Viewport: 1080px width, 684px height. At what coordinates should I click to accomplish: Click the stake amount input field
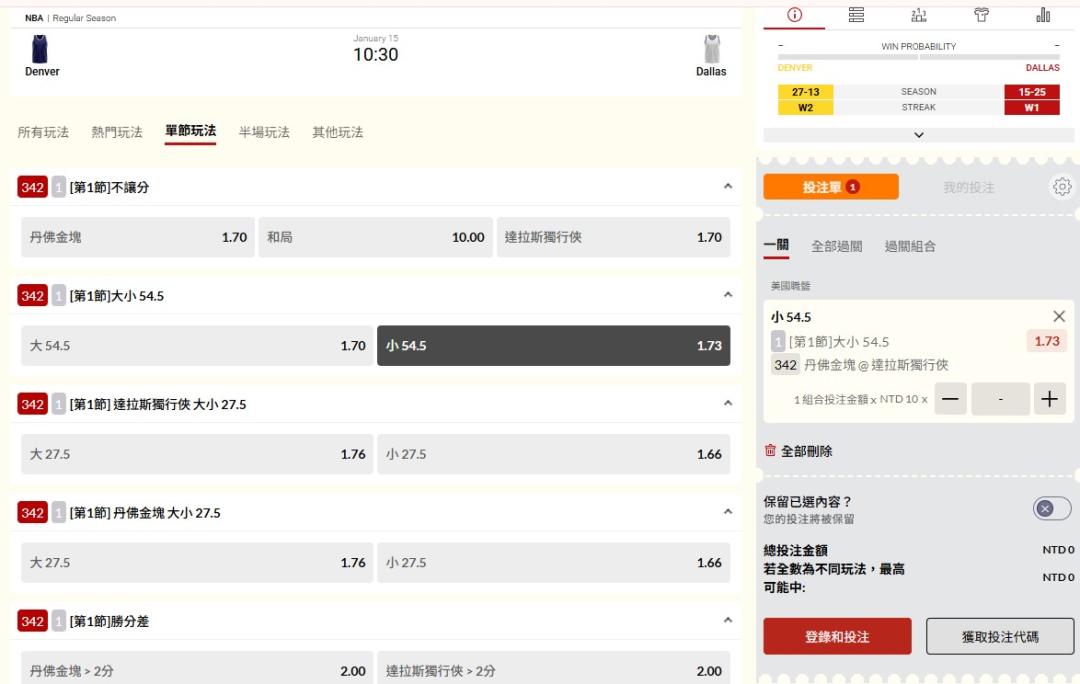1000,399
